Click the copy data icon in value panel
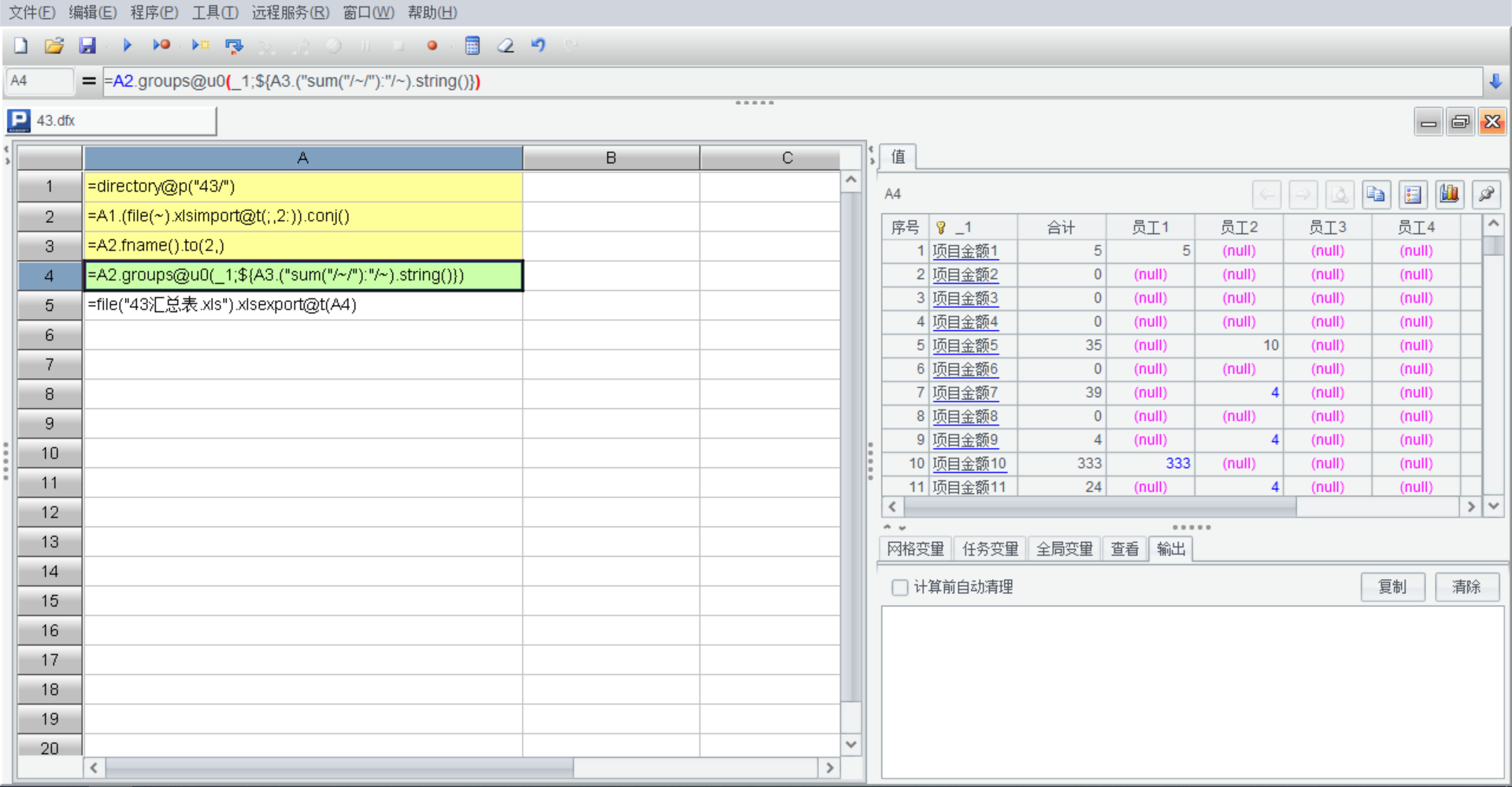Viewport: 1512px width, 787px height. 1376,195
